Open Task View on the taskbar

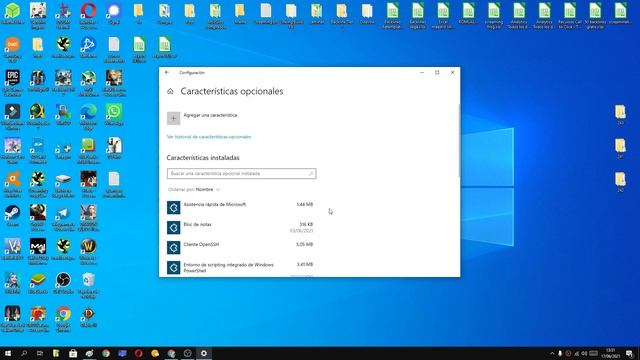coord(40,353)
